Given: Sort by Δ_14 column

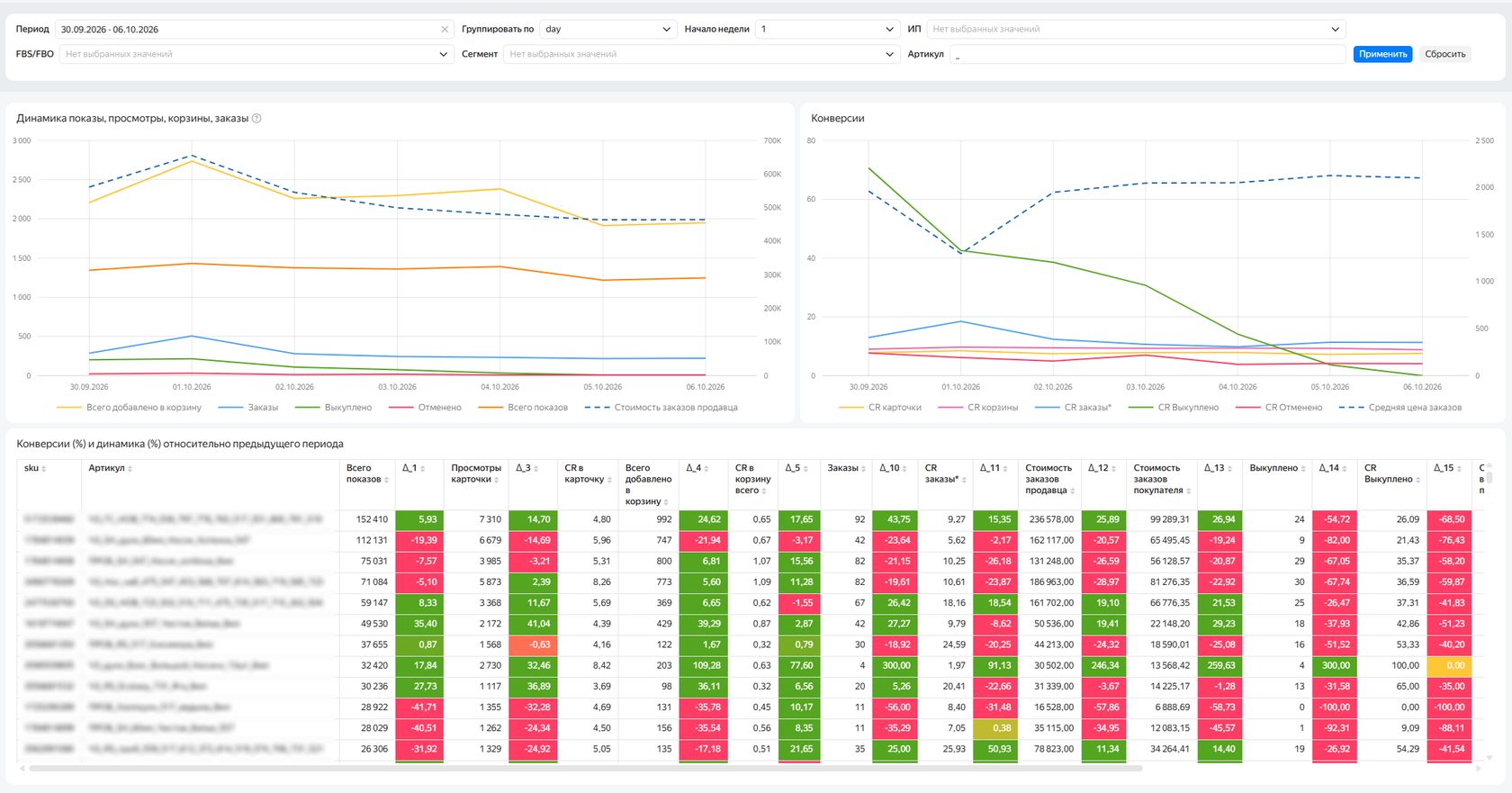Looking at the screenshot, I should pyautogui.click(x=1345, y=469).
